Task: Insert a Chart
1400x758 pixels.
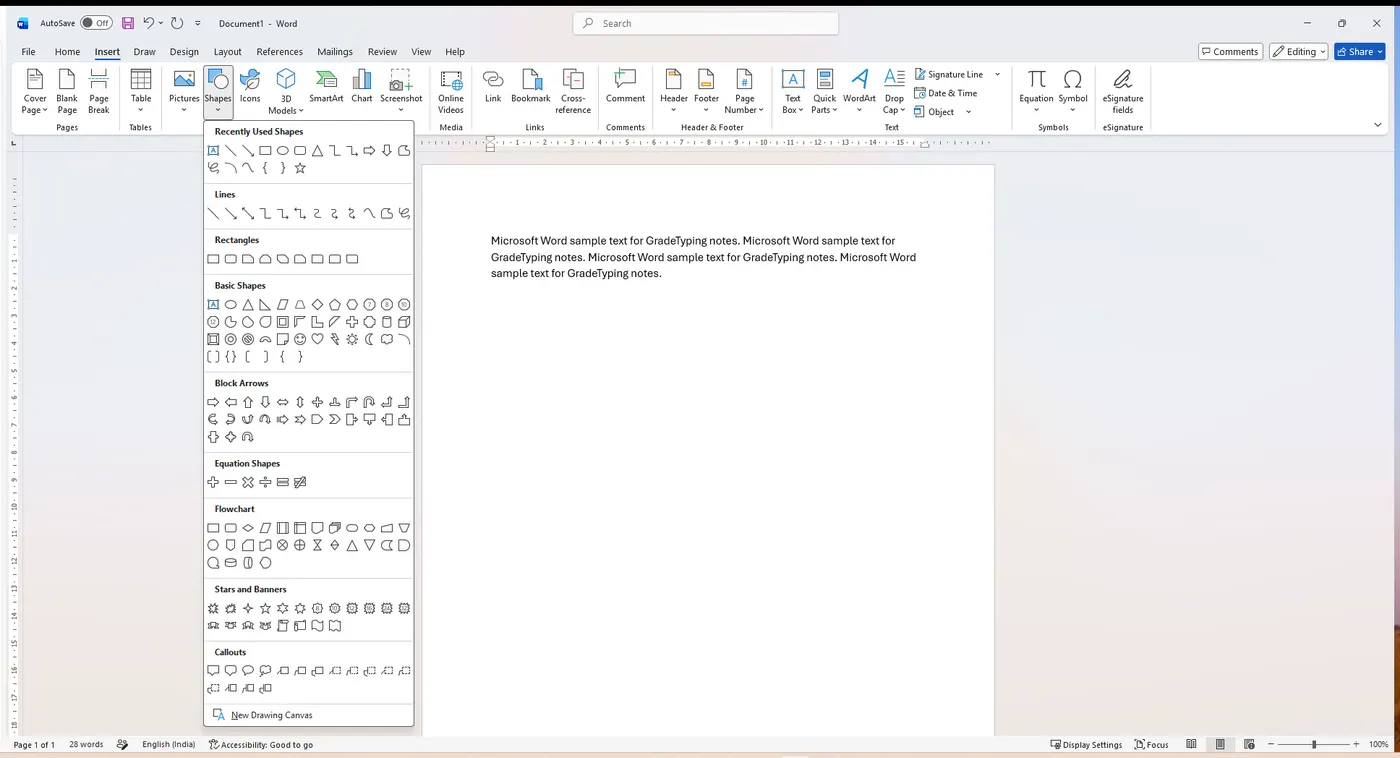Action: click(362, 86)
